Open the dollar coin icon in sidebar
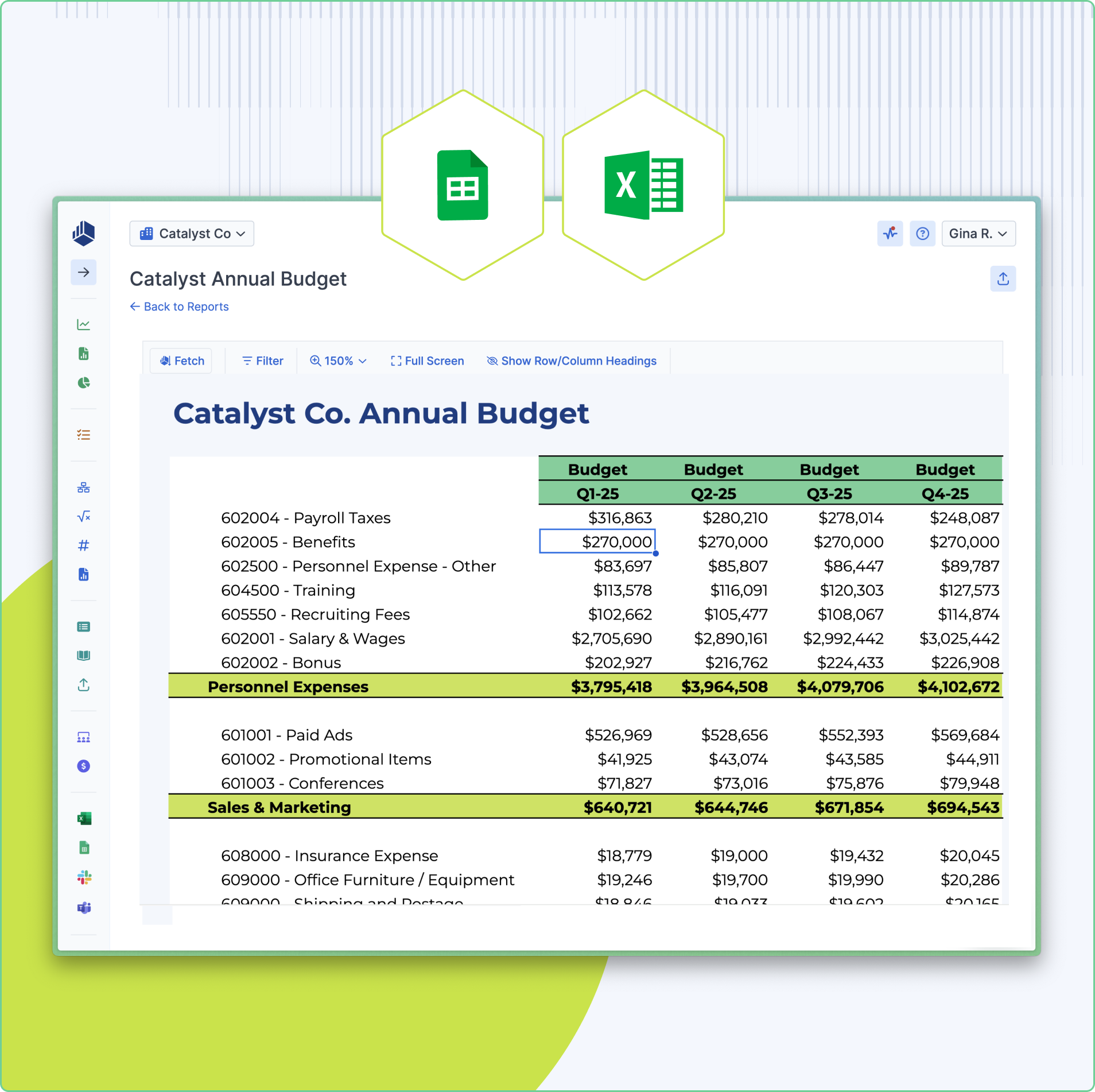Screen dimensions: 1095x1092 click(84, 766)
